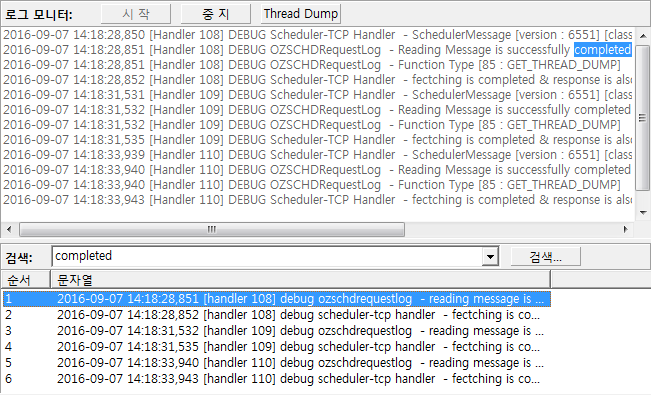Select result row 6 at 14:18:33,943

(x=277, y=379)
